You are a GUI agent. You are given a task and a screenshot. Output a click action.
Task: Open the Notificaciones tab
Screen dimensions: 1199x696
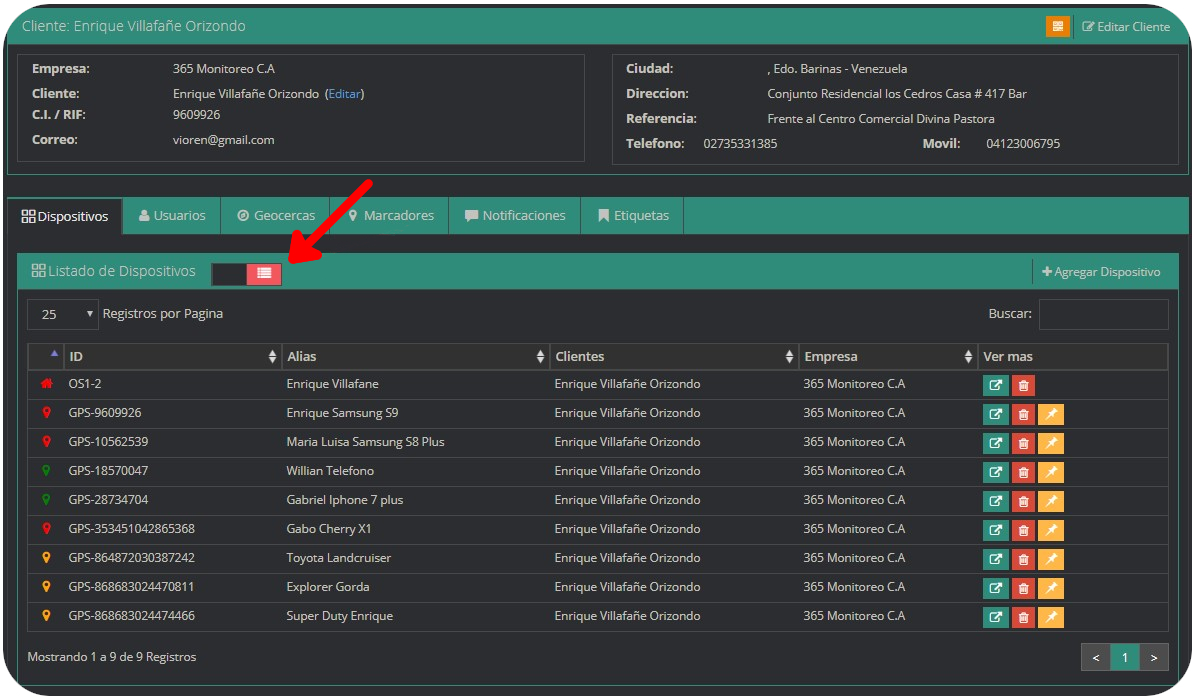pos(515,216)
